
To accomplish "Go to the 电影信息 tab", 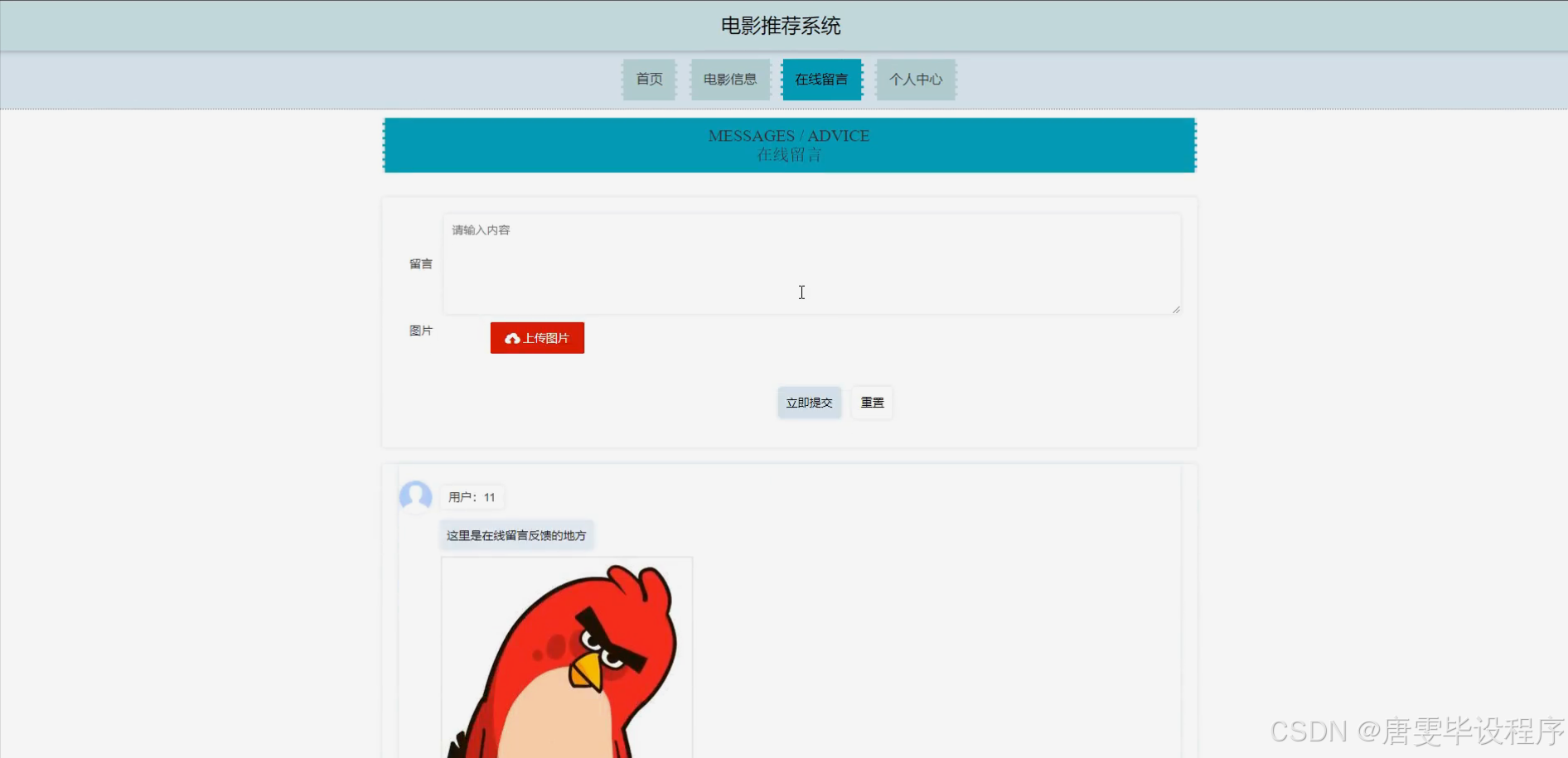I will point(730,80).
